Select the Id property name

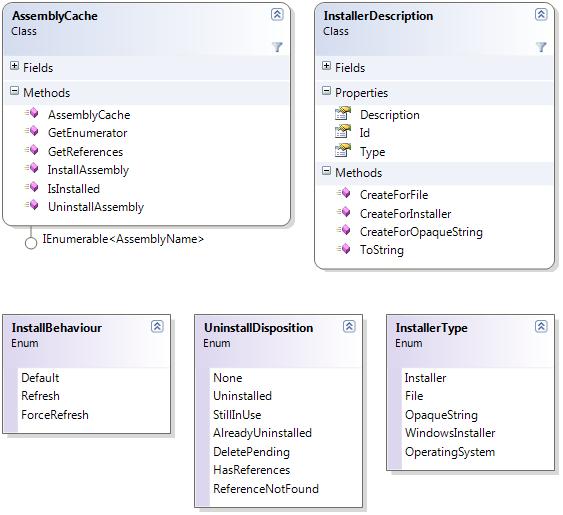point(365,133)
